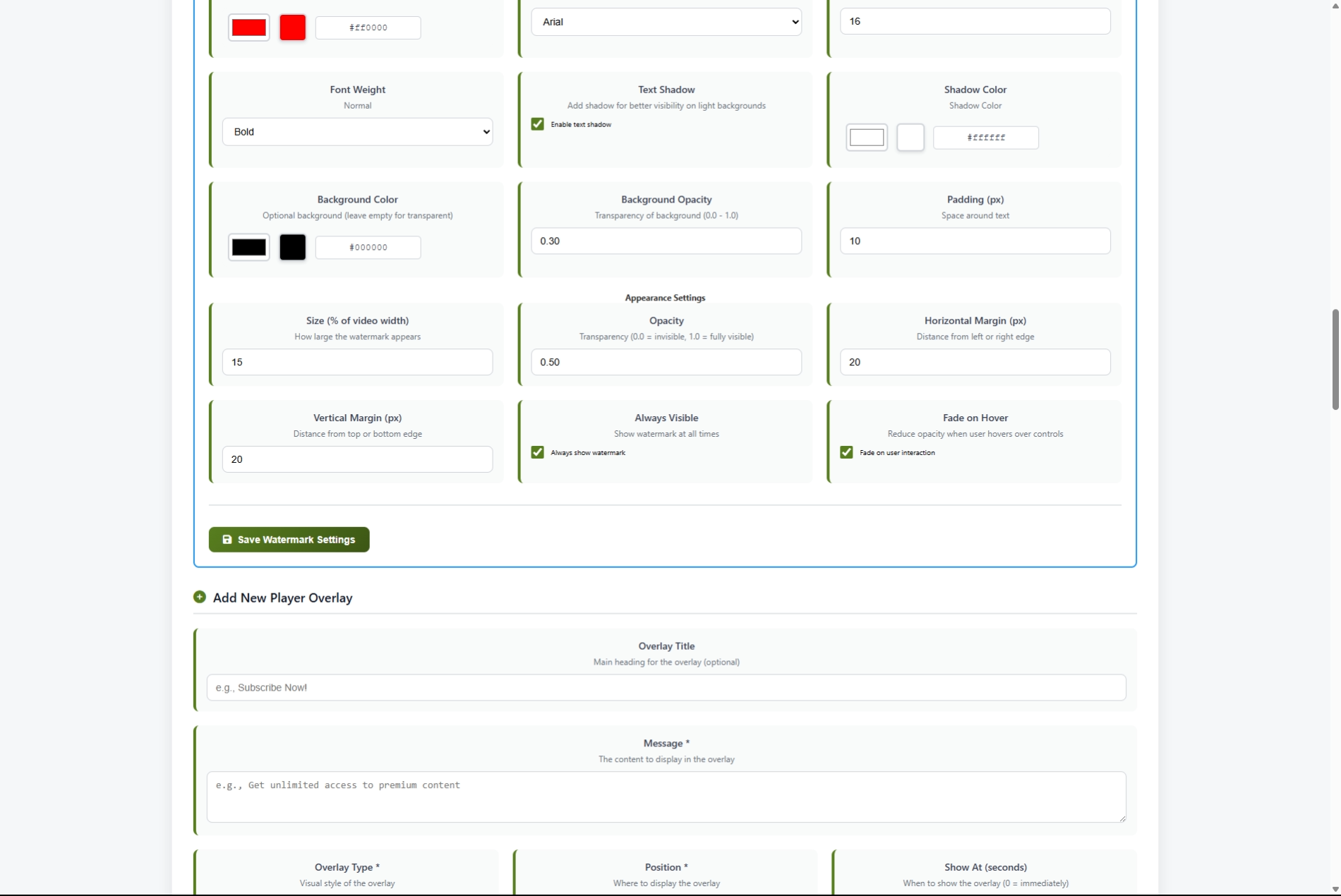This screenshot has height=896, width=1341.
Task: Toggle Fade on user interaction checkbox
Action: (846, 452)
